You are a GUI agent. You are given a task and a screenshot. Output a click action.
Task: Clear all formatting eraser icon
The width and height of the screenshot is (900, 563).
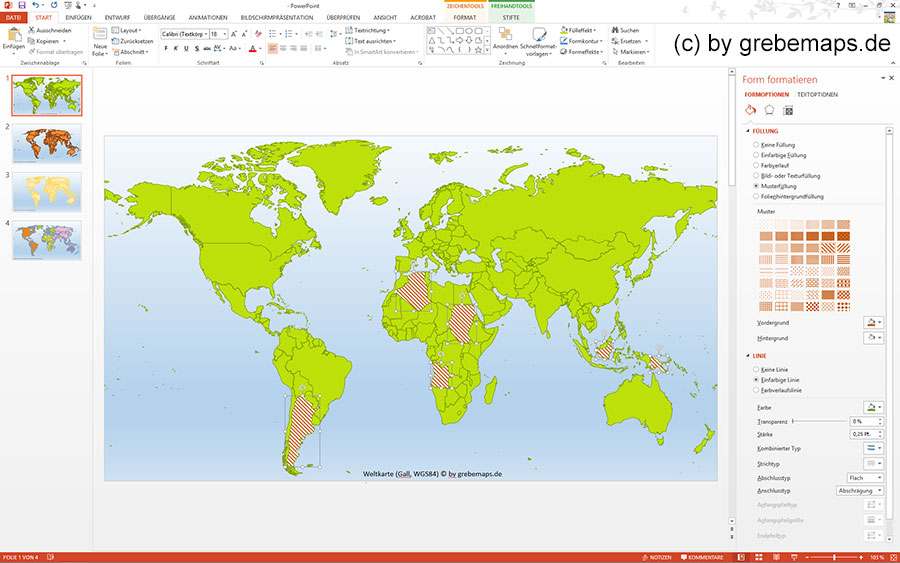[258, 34]
